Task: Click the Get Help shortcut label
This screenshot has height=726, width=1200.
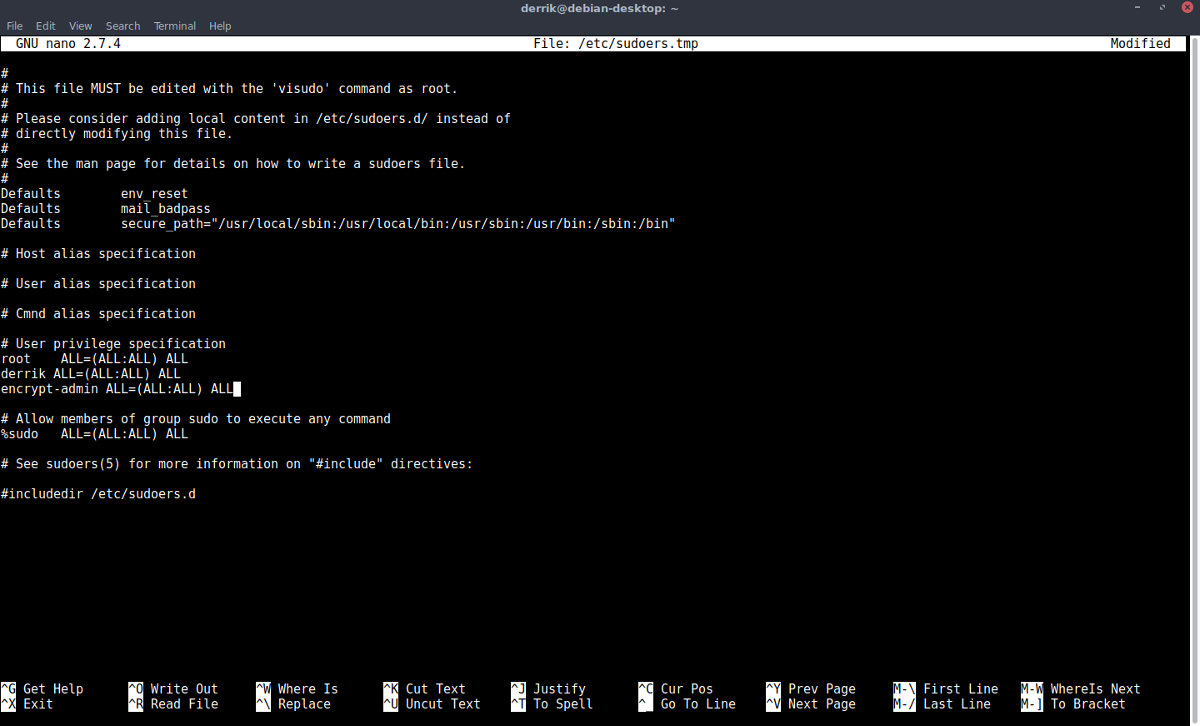Action: (x=53, y=689)
